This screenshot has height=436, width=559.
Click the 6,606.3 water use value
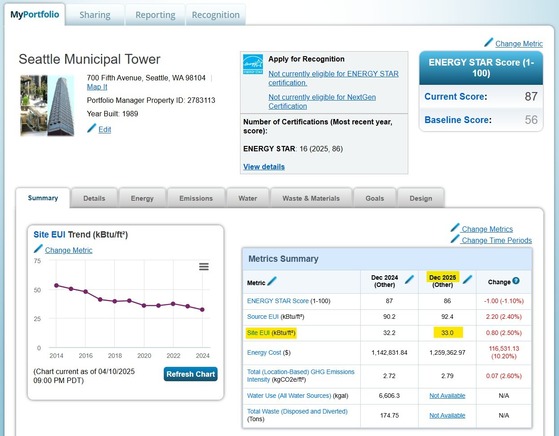tap(389, 395)
